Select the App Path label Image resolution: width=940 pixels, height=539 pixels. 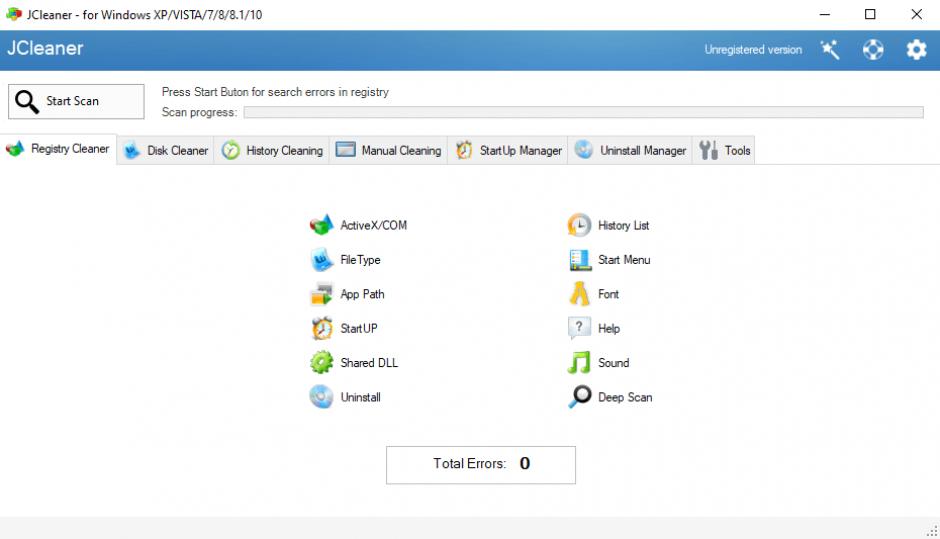(x=362, y=294)
